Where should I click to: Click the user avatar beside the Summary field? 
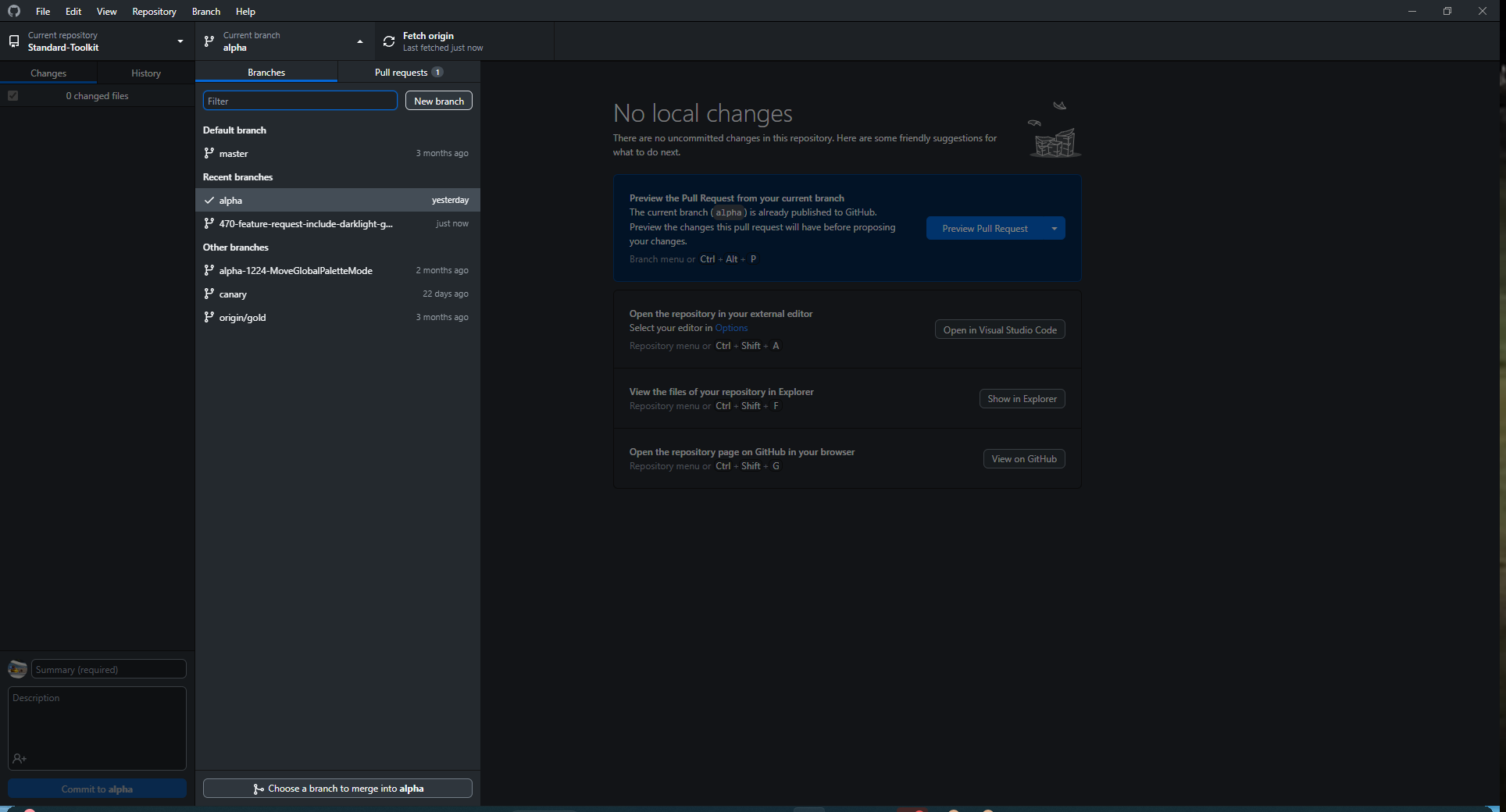17,669
